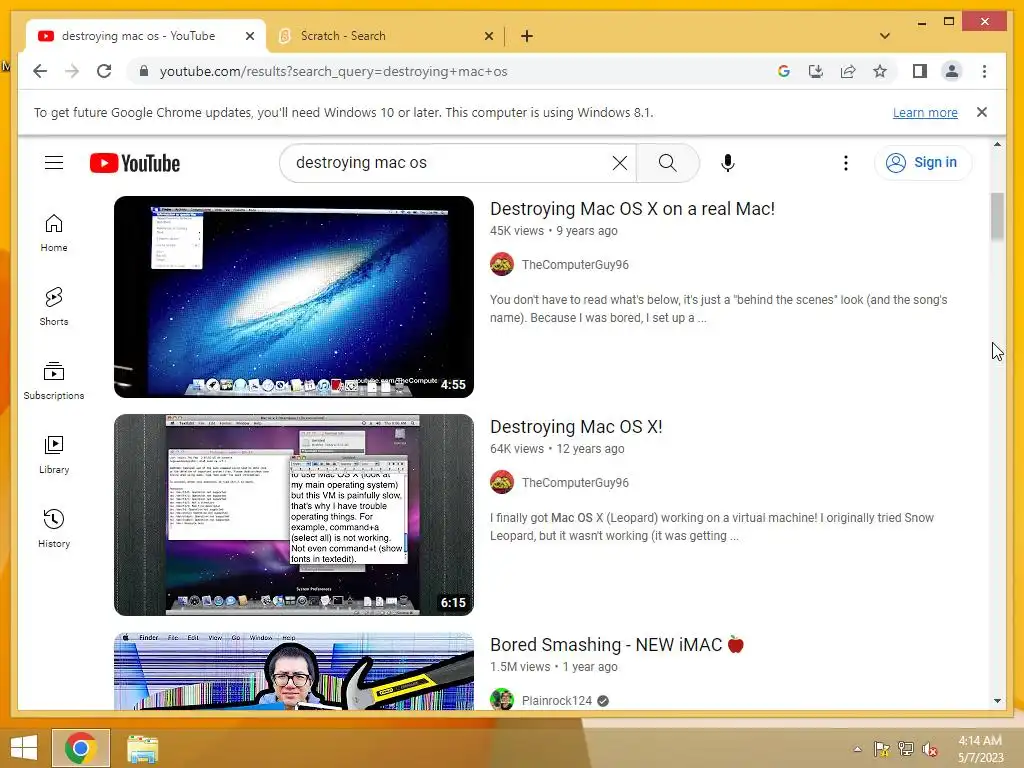Open Bored Smashing - NEW iMAC title

tap(617, 645)
